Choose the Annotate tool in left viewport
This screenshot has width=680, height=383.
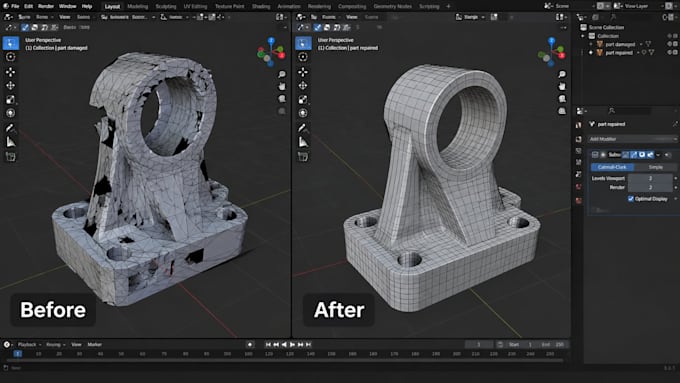click(11, 128)
